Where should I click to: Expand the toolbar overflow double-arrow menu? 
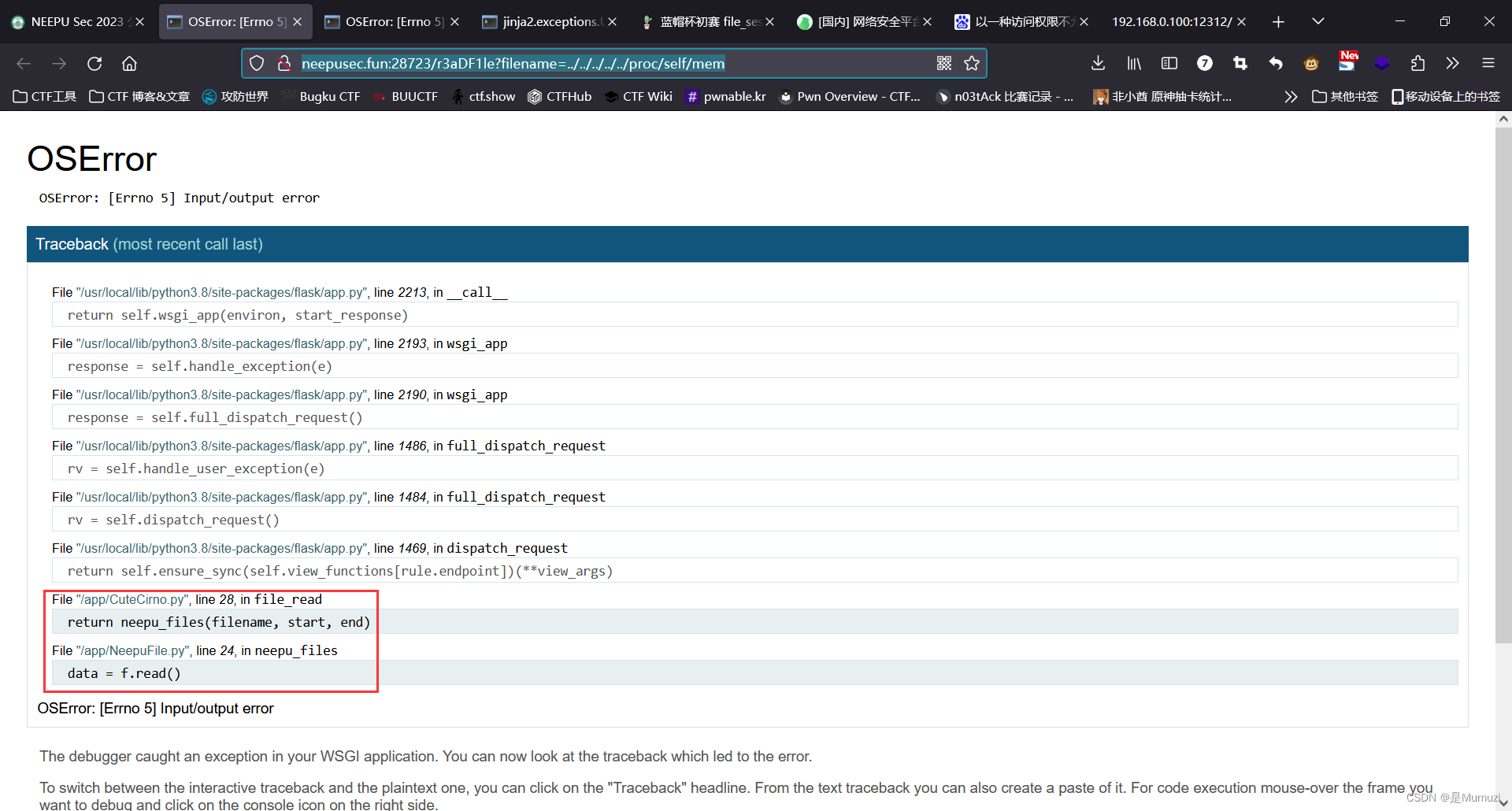point(1453,63)
